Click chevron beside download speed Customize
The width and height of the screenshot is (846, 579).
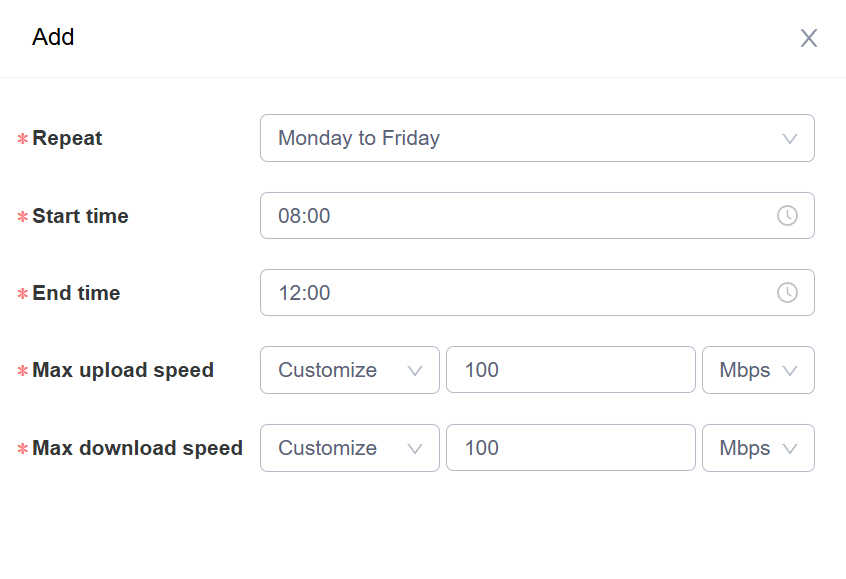pos(415,449)
